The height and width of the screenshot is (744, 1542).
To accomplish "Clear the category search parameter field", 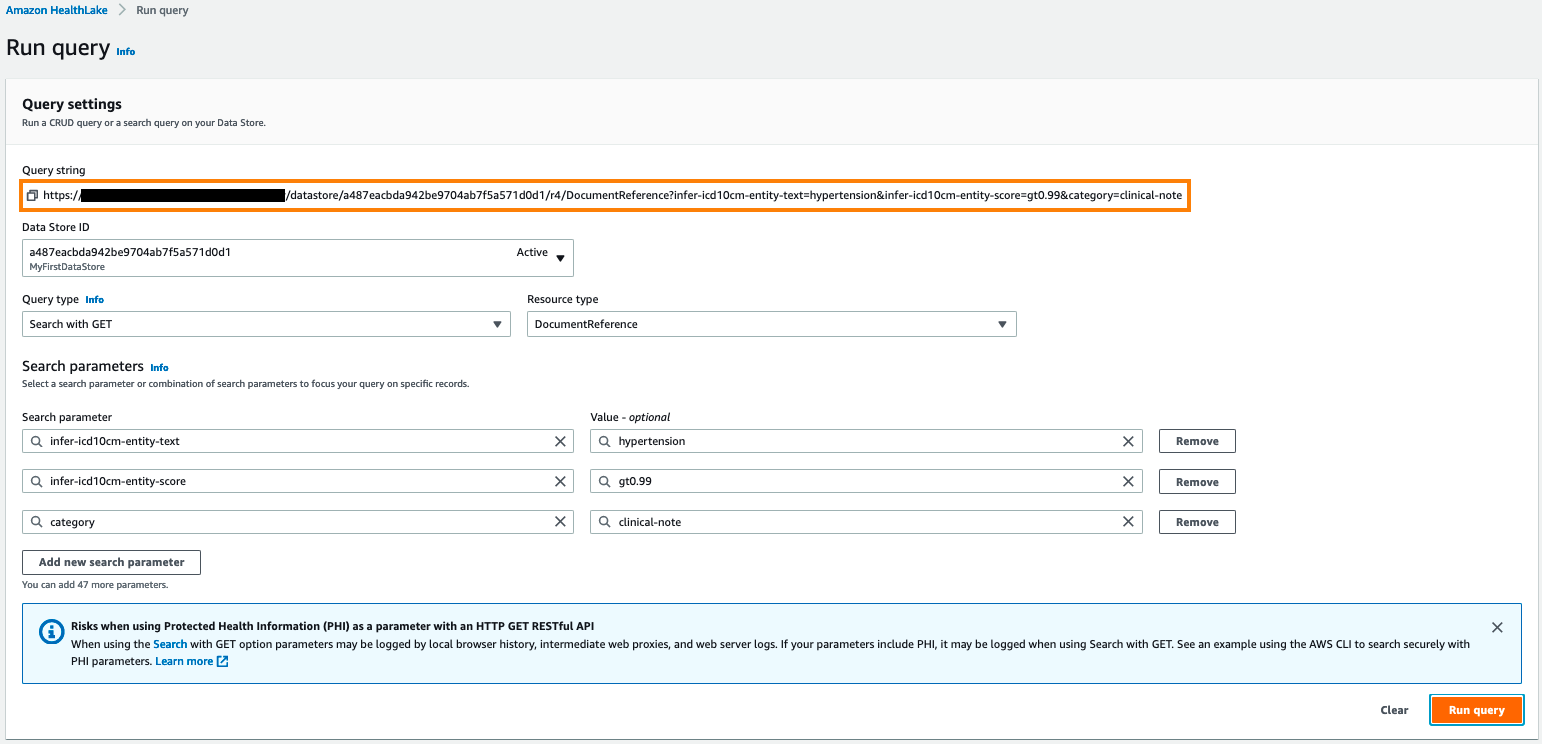I will tap(560, 522).
